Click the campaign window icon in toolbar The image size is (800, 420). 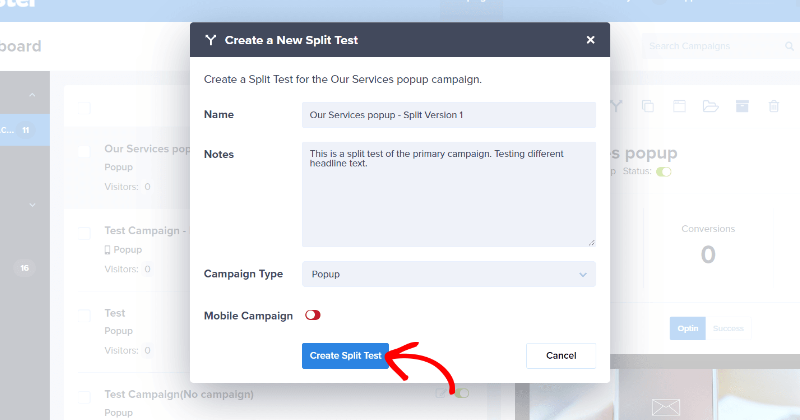pyautogui.click(x=678, y=106)
